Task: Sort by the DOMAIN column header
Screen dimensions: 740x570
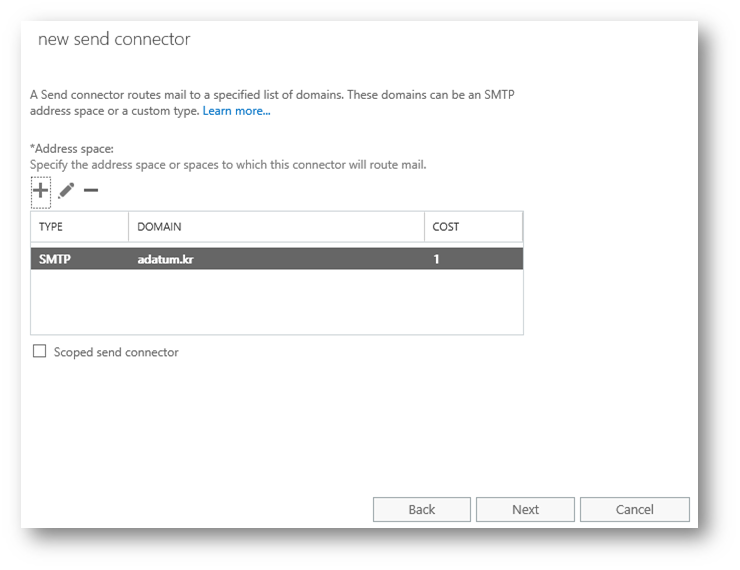Action: coord(276,226)
